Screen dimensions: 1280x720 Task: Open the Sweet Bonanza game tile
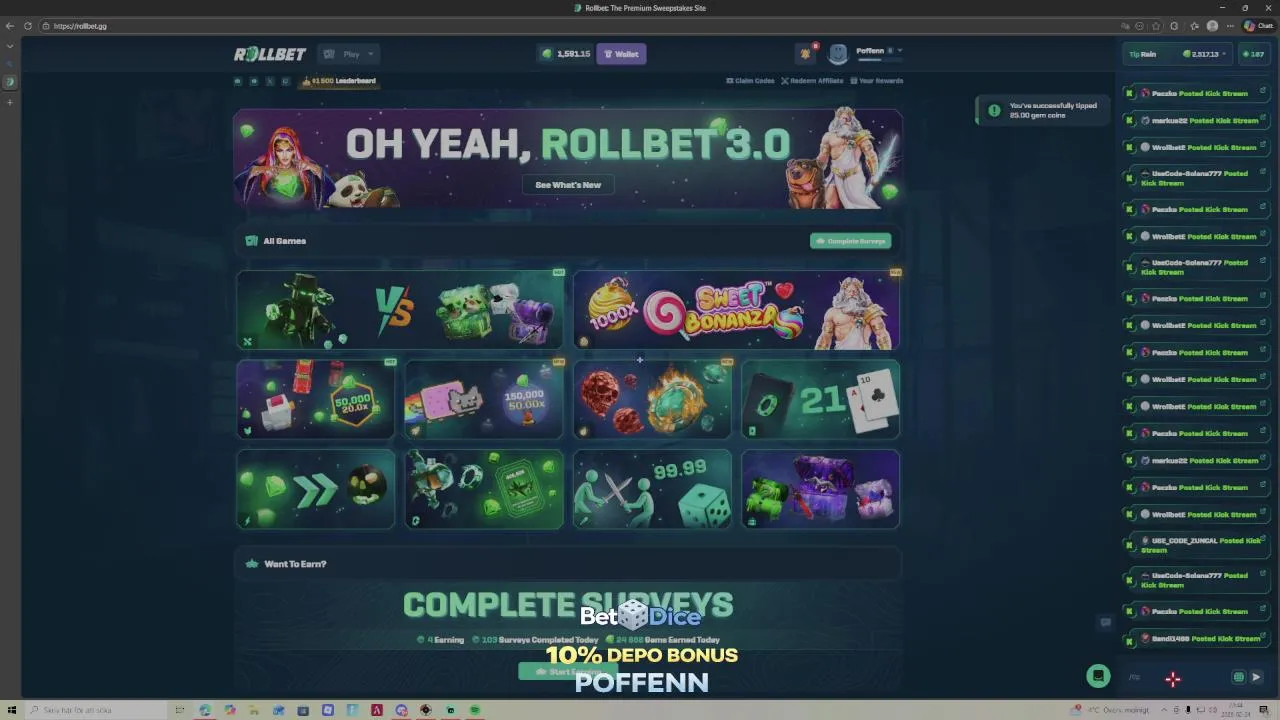pyautogui.click(x=737, y=309)
